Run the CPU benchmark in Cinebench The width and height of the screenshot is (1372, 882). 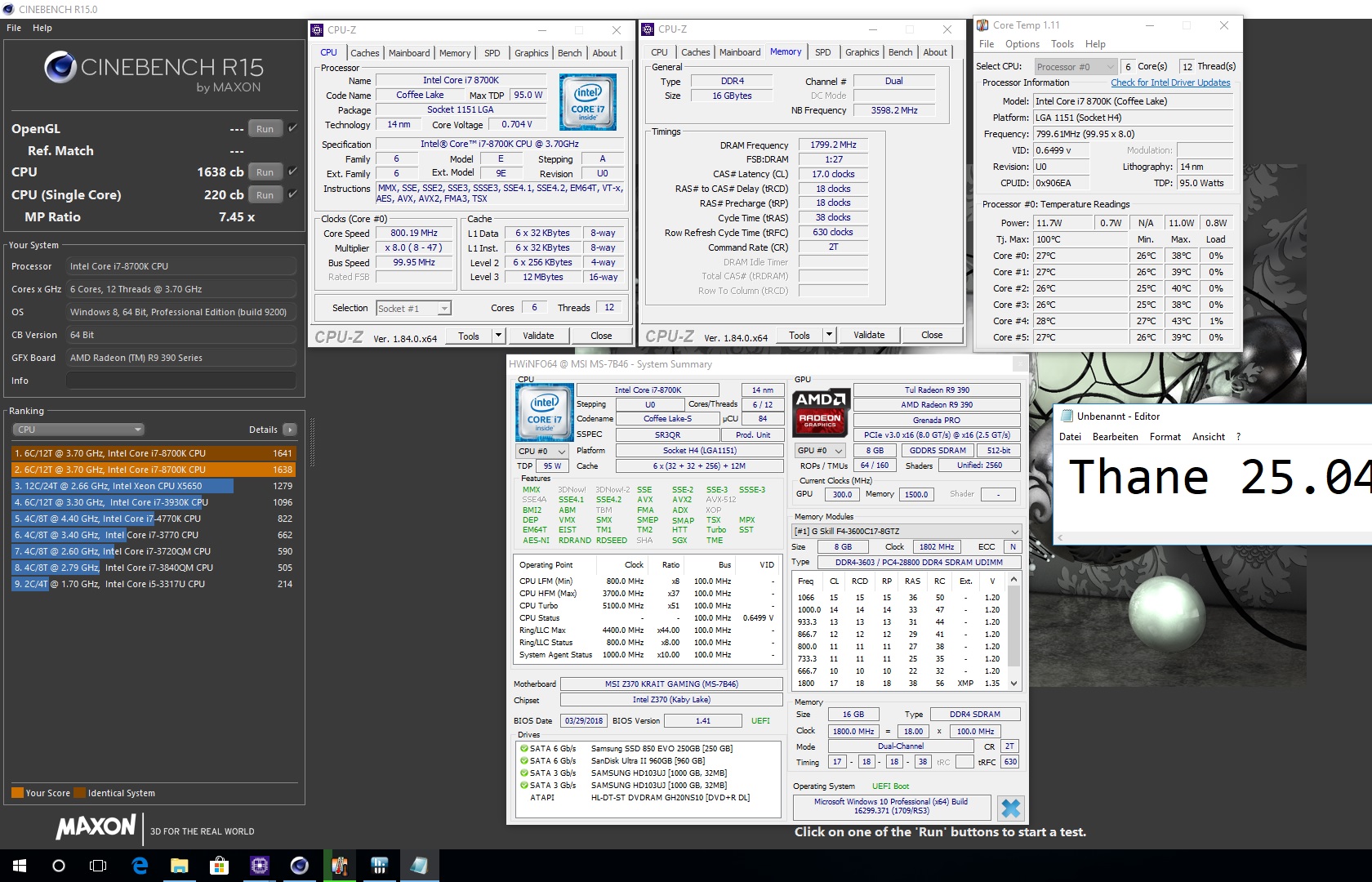pos(265,171)
